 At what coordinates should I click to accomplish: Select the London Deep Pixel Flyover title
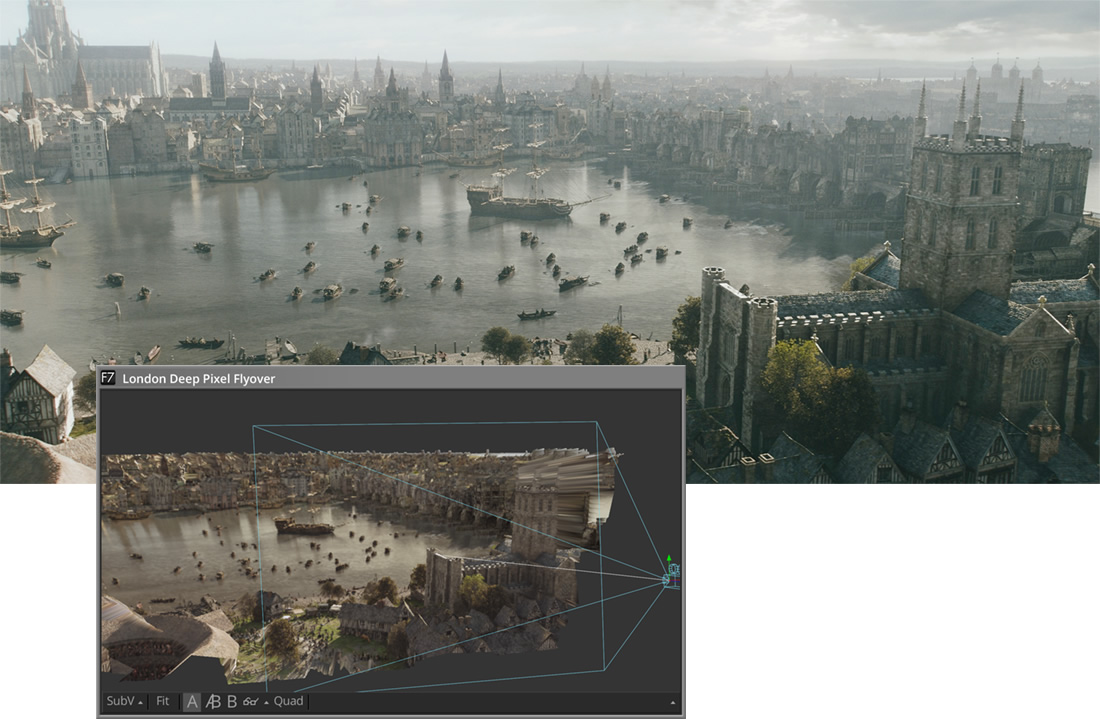(198, 379)
